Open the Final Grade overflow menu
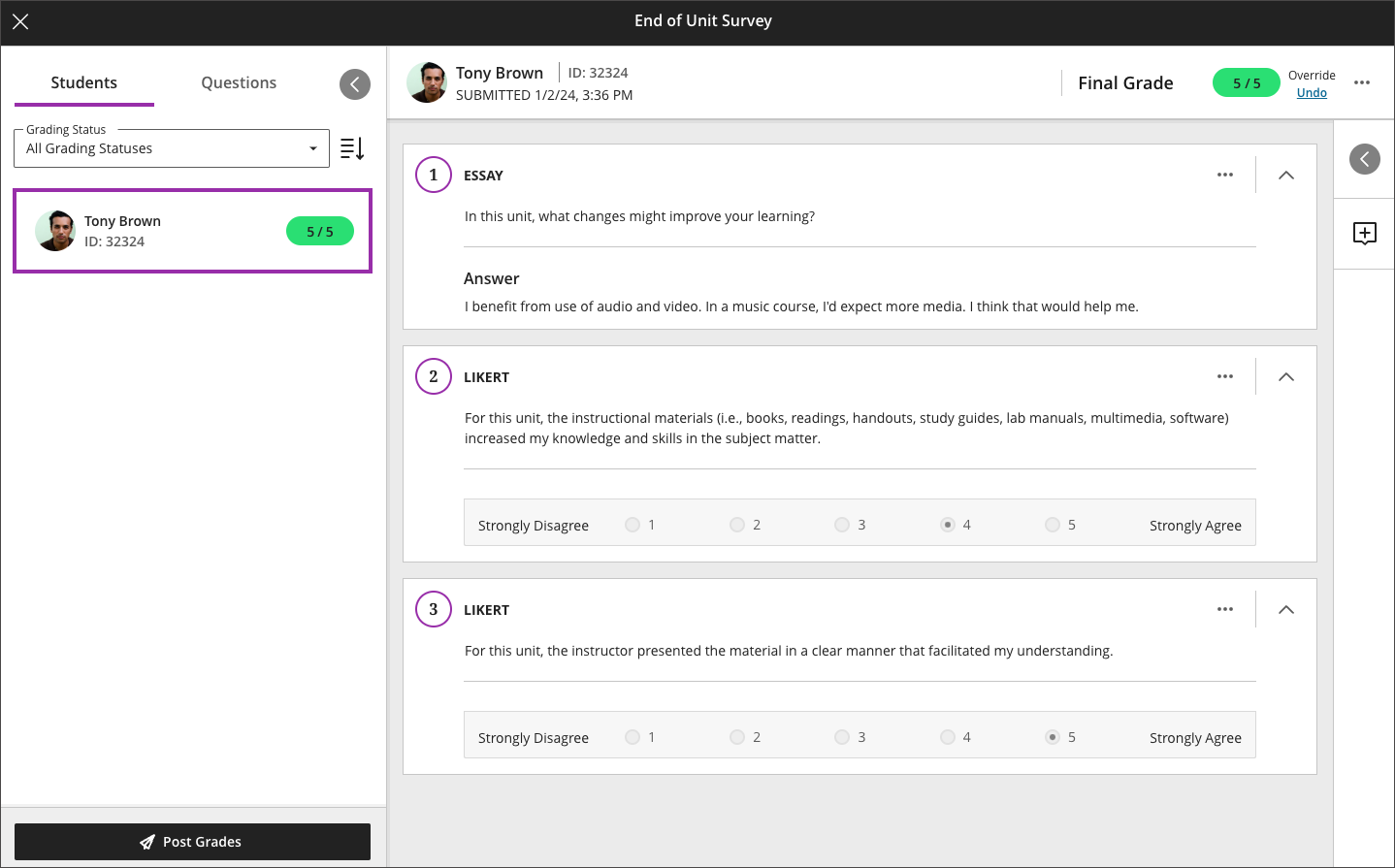The height and width of the screenshot is (868, 1395). point(1363,82)
